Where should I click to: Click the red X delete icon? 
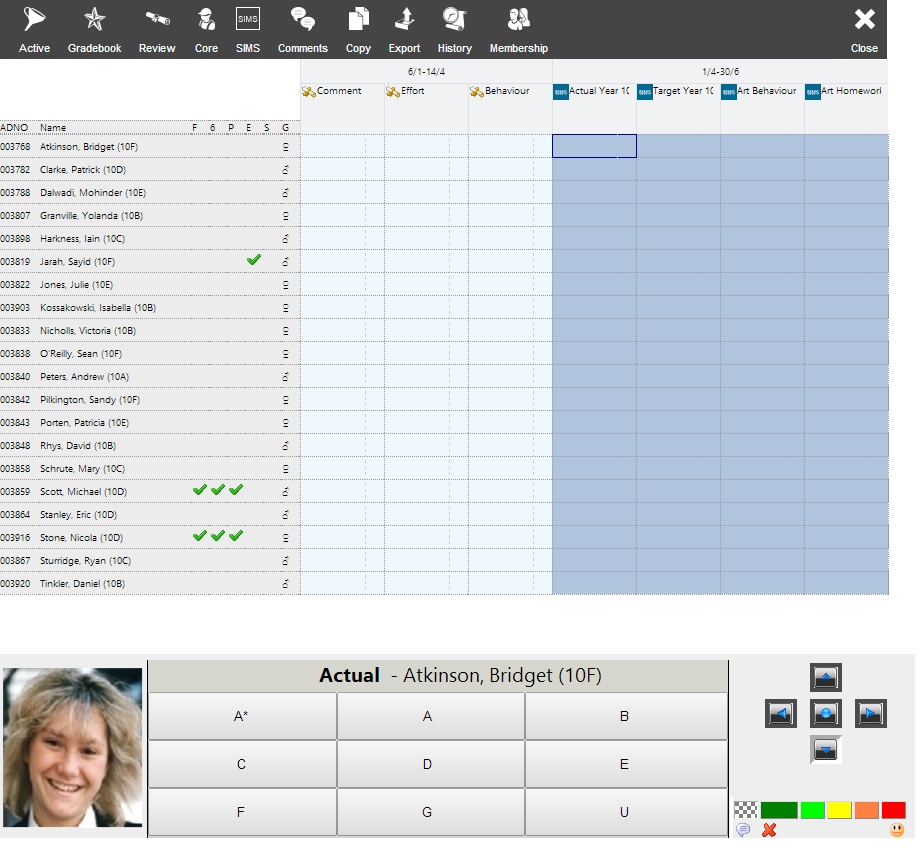point(769,830)
